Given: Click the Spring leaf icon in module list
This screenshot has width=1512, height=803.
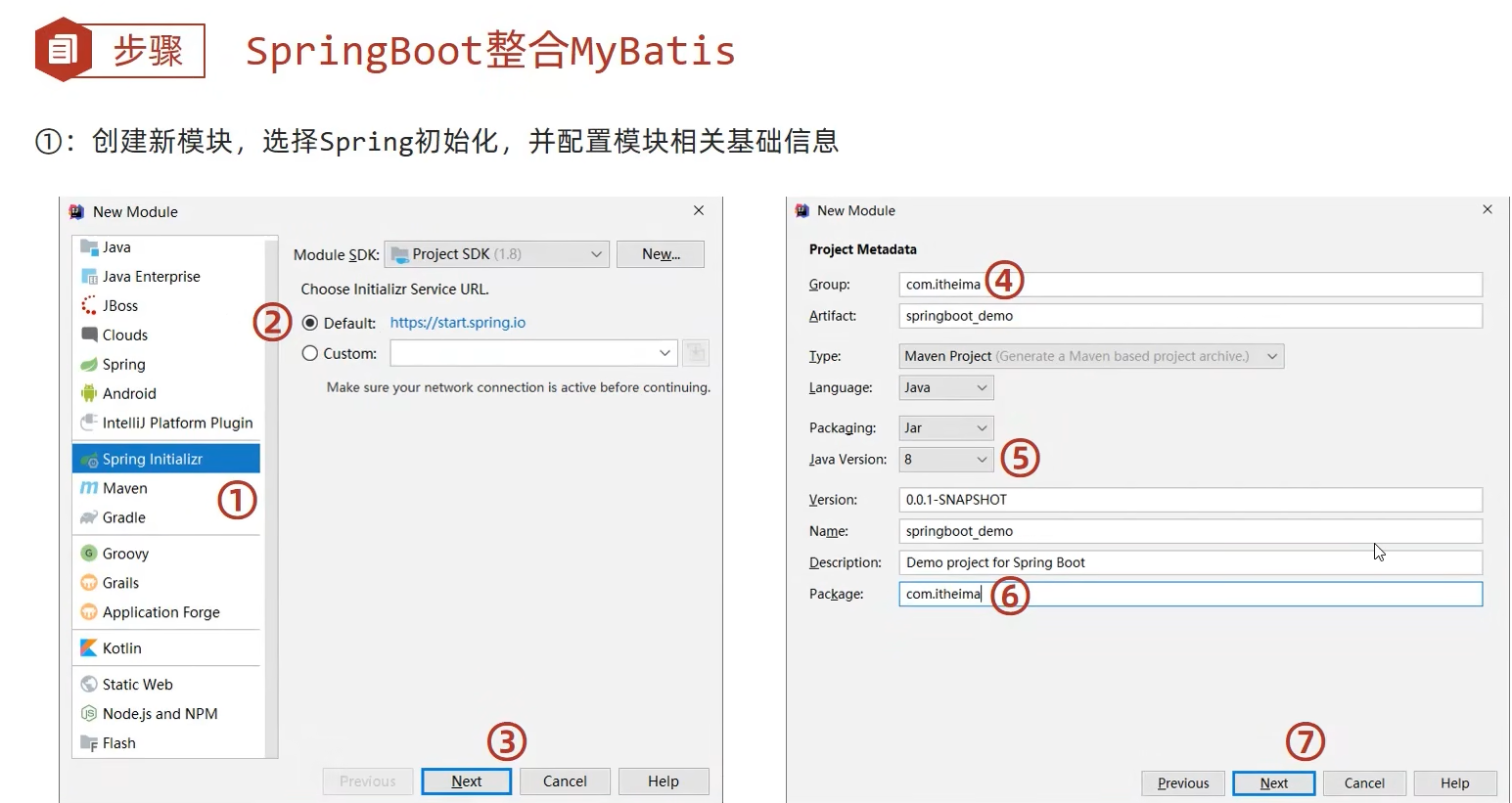Looking at the screenshot, I should coord(89,365).
